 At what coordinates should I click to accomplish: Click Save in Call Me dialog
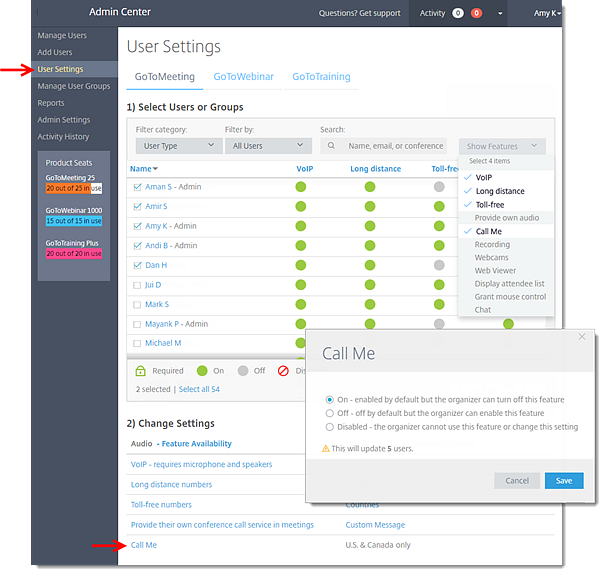pos(564,480)
